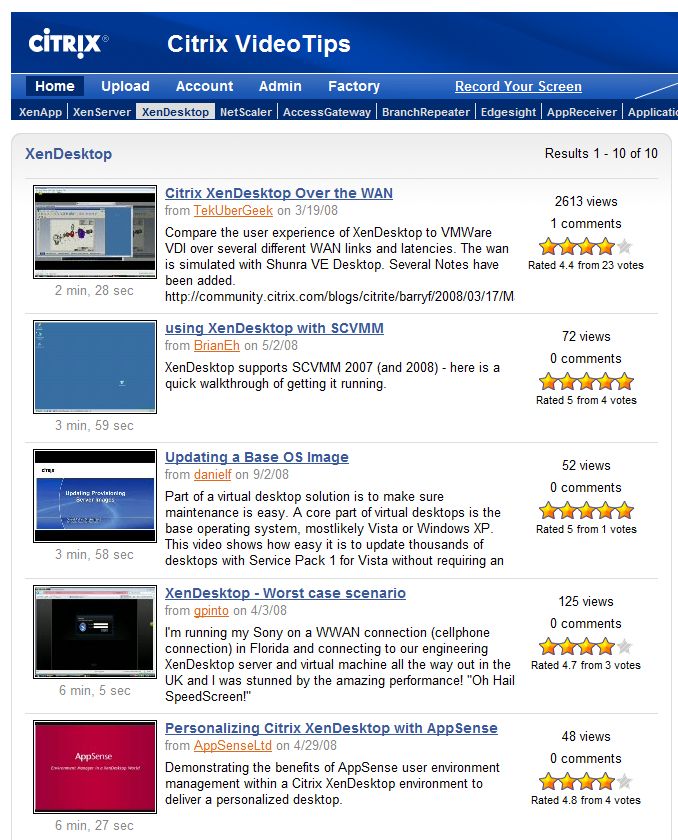Viewport: 678px width, 840px height.
Task: Click the Citrix logo in the header
Action: point(68,43)
